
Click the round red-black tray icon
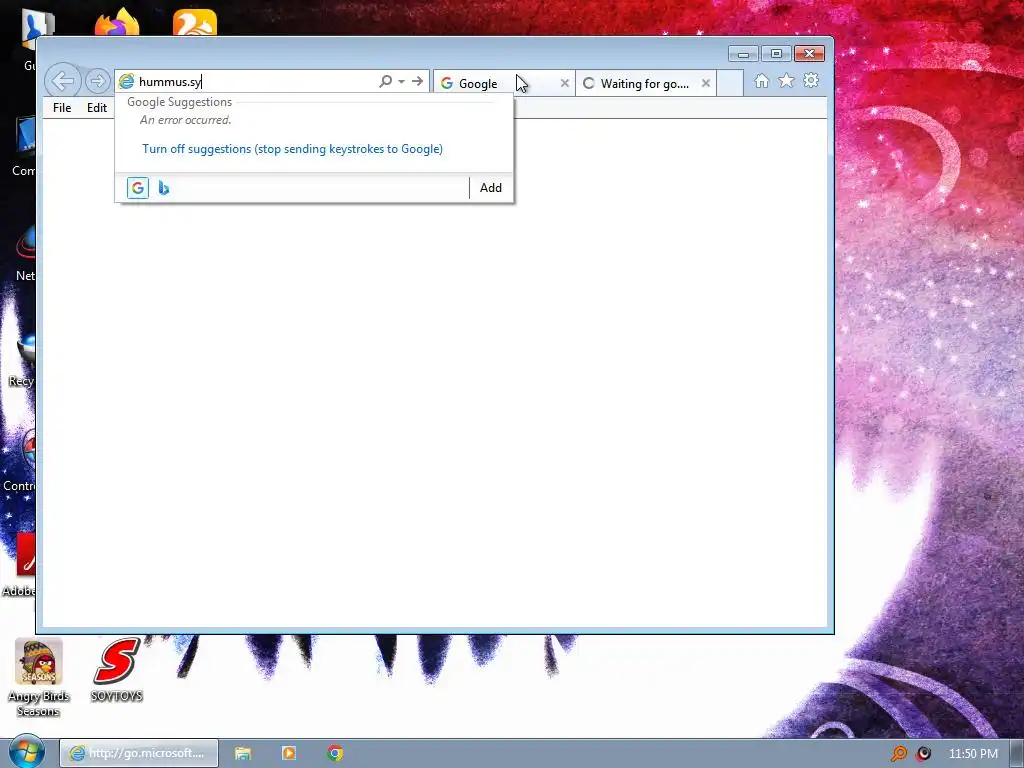click(x=923, y=754)
